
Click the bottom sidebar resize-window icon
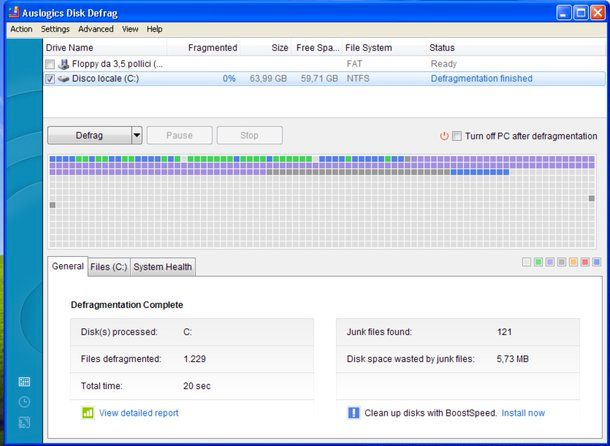pyautogui.click(x=24, y=423)
